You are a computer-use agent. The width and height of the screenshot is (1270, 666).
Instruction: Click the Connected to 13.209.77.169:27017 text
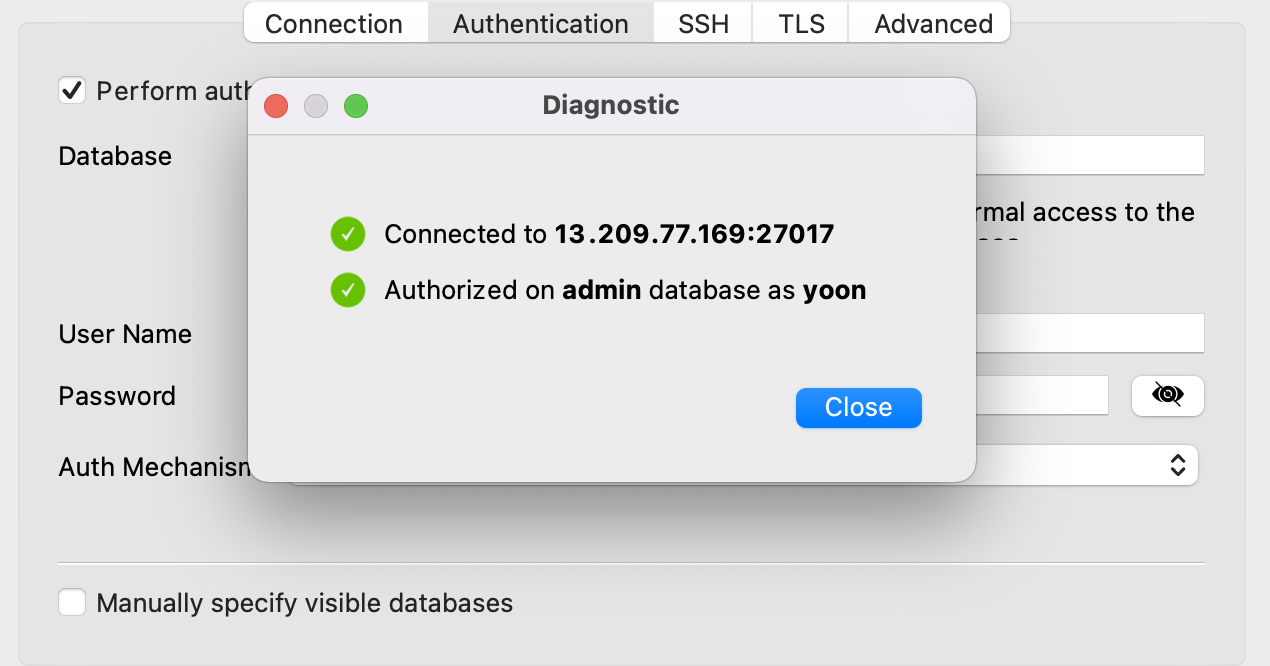click(x=609, y=234)
